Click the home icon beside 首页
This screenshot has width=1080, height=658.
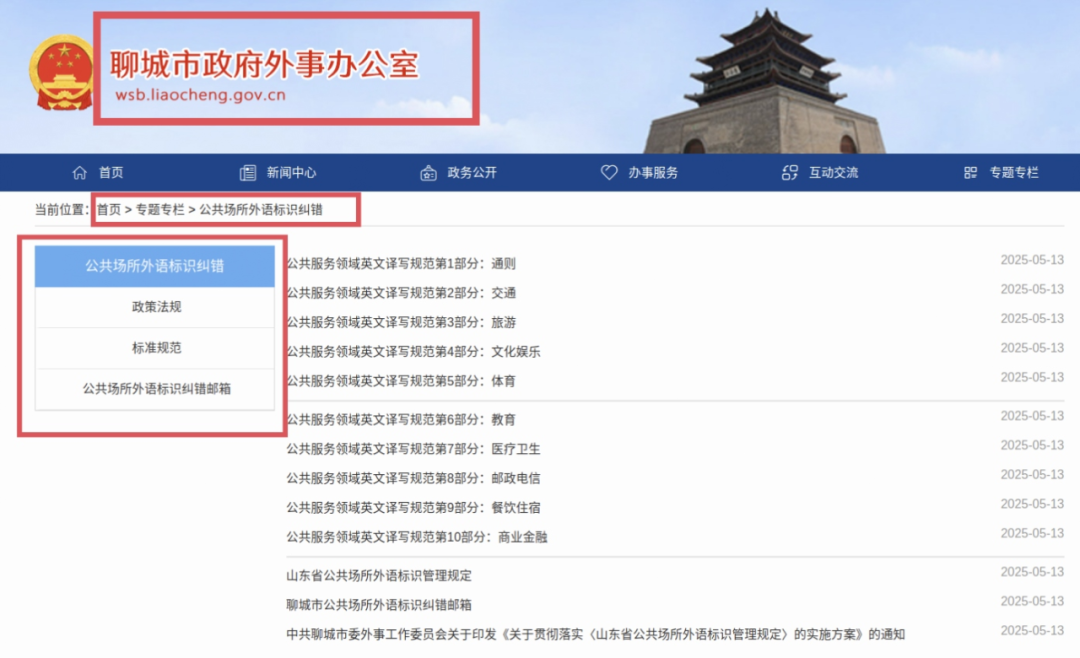[x=80, y=172]
